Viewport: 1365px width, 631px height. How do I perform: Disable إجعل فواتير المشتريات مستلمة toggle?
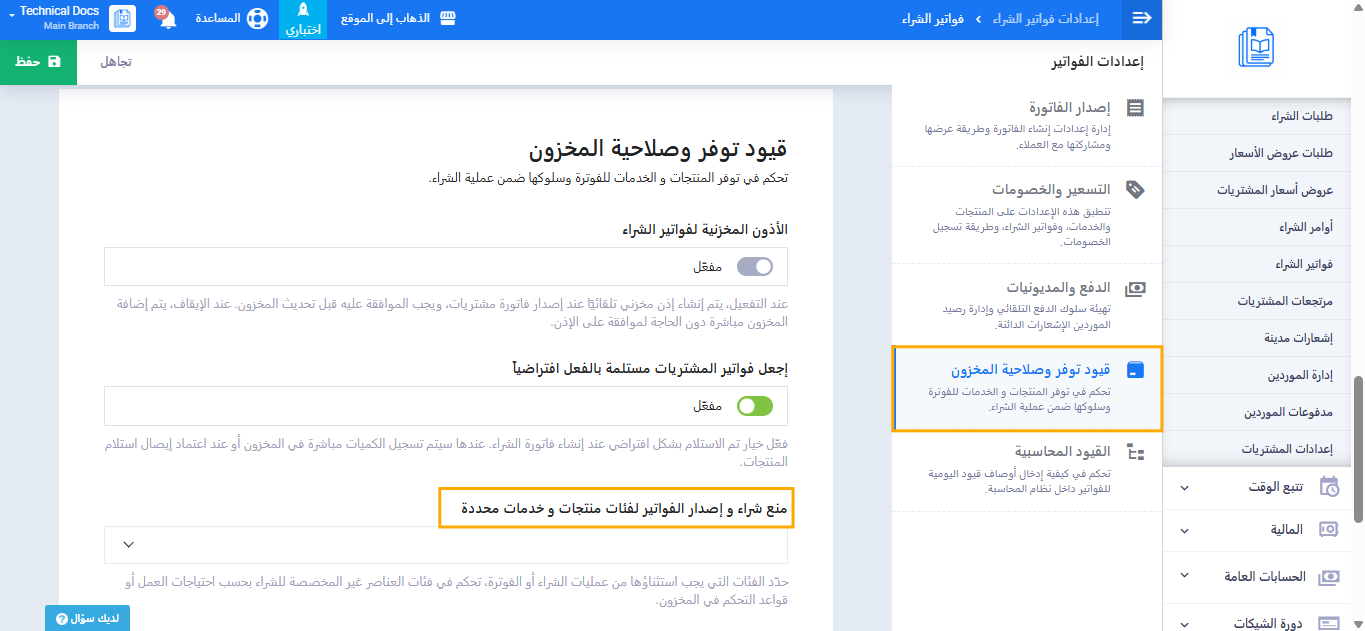(755, 406)
